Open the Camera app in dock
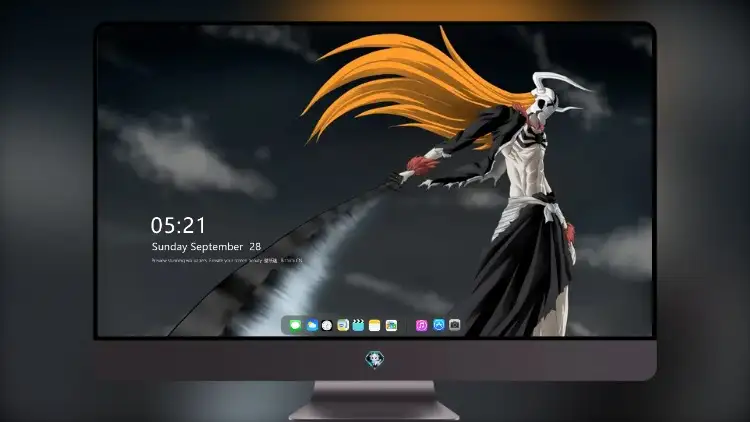 pos(454,325)
